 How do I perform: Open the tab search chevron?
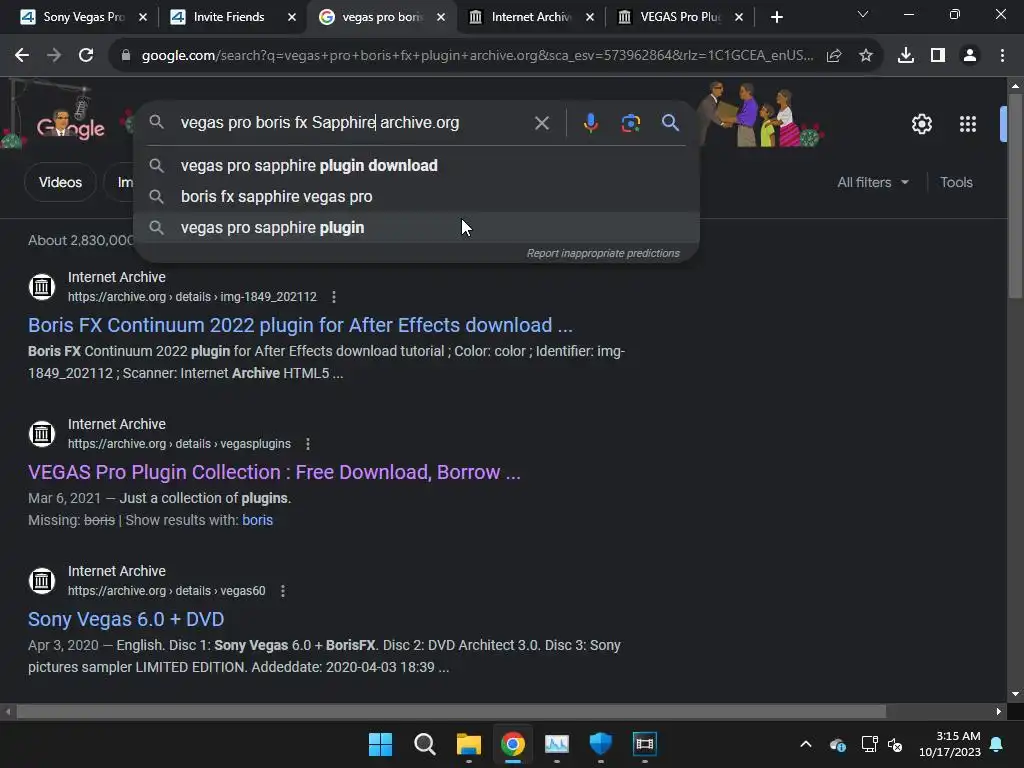tap(863, 14)
